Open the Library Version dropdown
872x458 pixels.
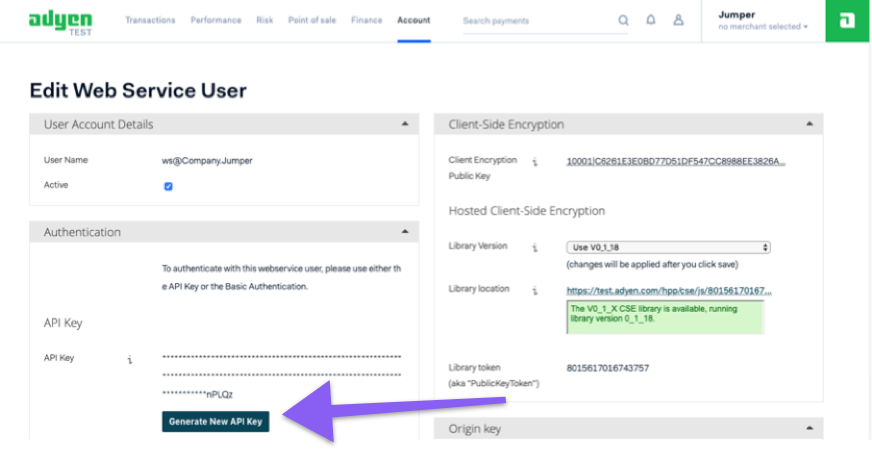tap(668, 247)
